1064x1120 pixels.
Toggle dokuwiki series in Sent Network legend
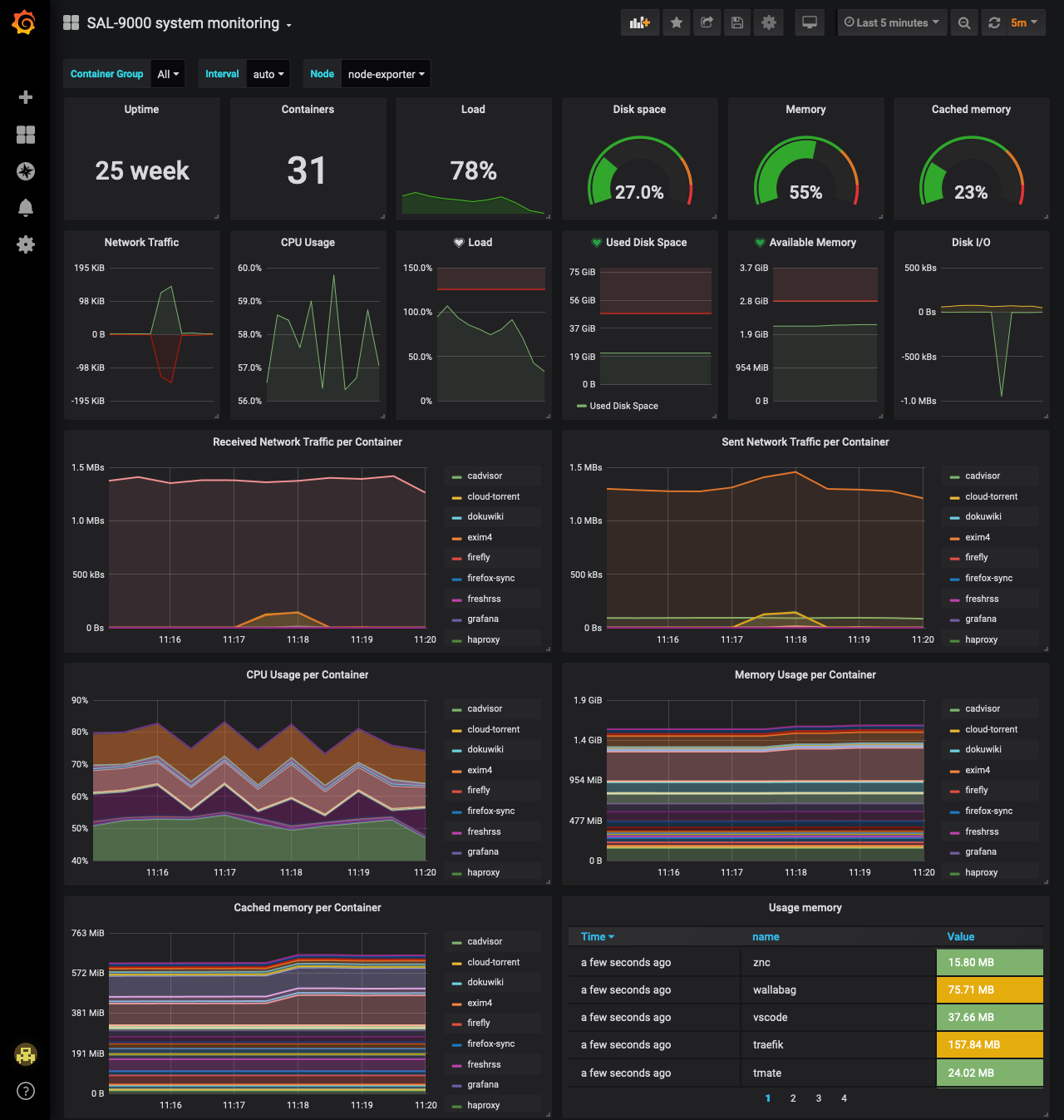tap(983, 517)
